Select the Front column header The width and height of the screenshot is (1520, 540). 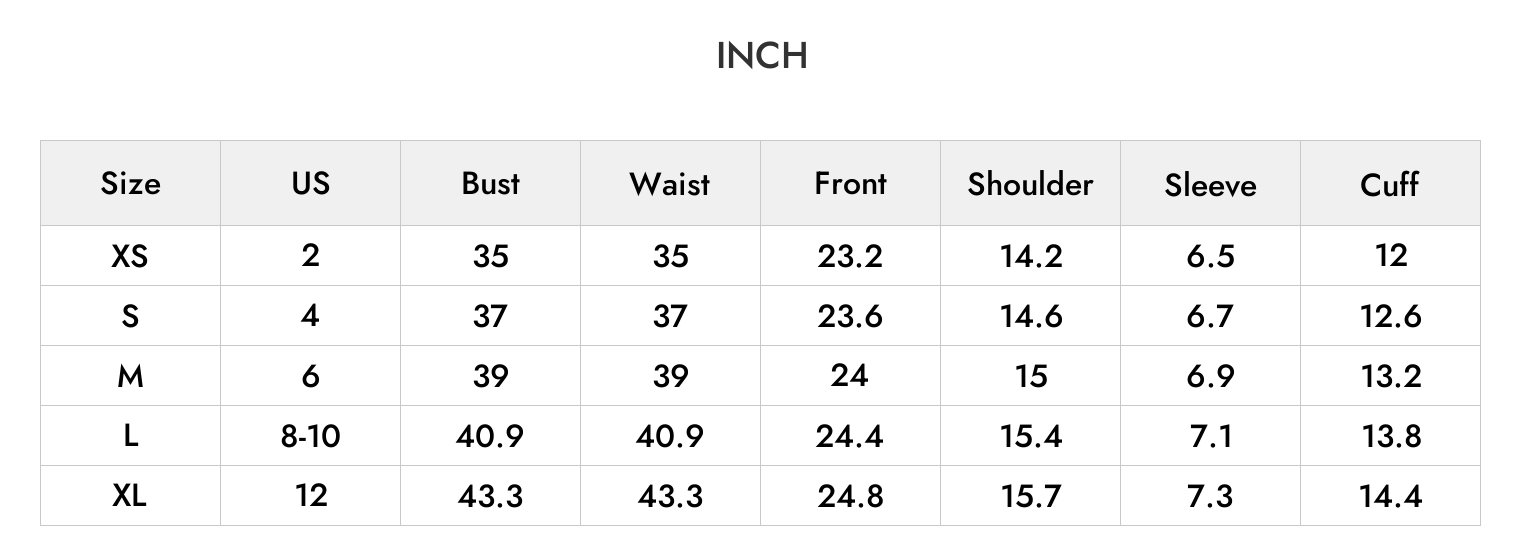(x=850, y=183)
